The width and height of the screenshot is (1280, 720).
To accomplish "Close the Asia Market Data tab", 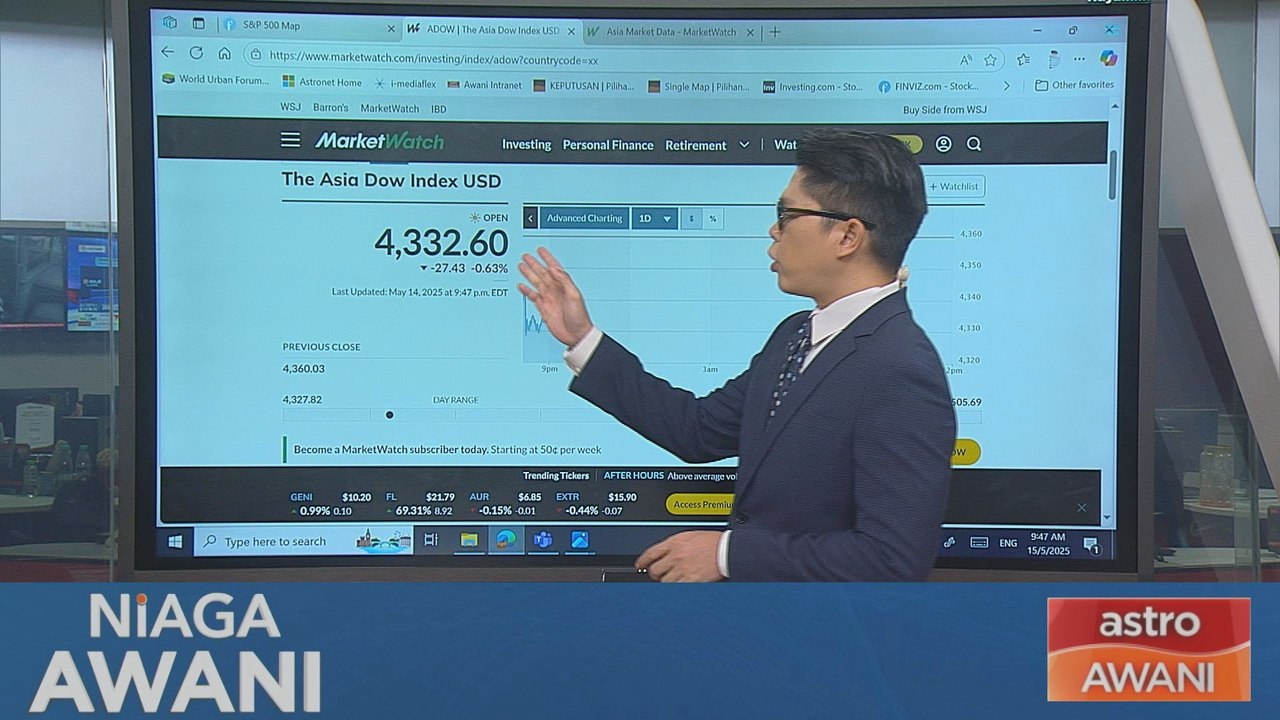I will coord(752,32).
